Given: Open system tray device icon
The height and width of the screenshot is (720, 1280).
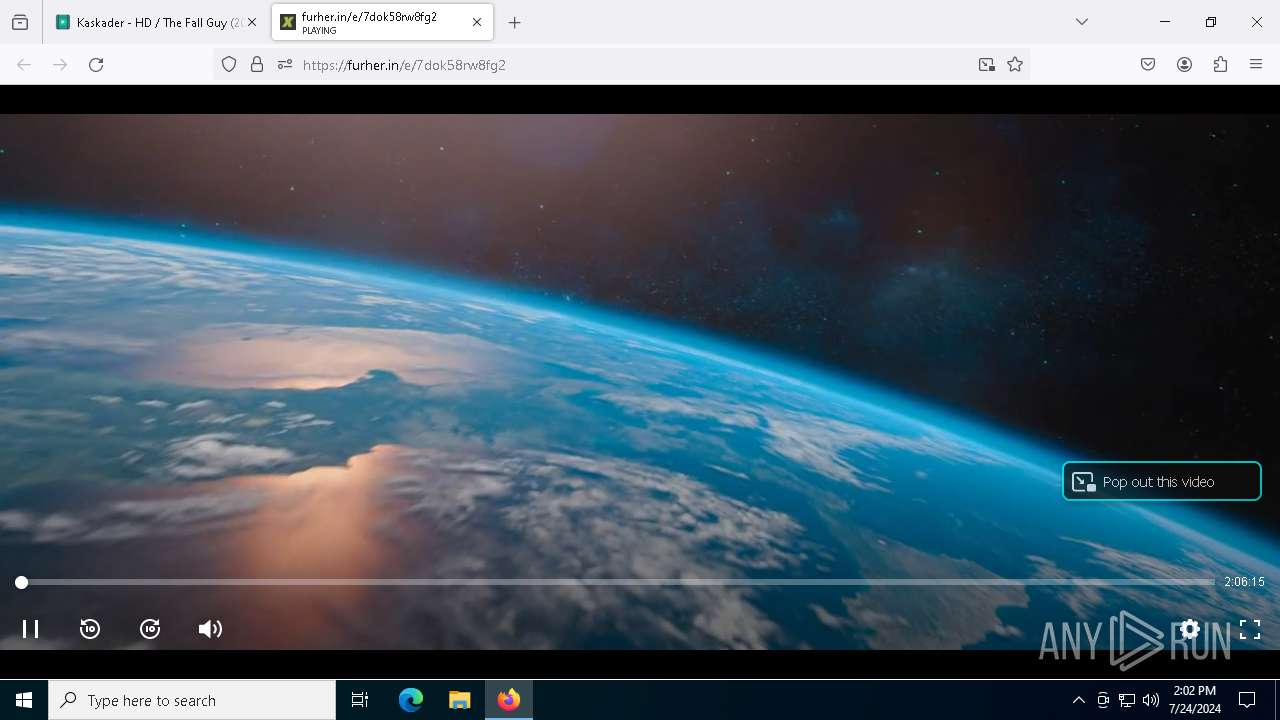Looking at the screenshot, I should (1103, 700).
